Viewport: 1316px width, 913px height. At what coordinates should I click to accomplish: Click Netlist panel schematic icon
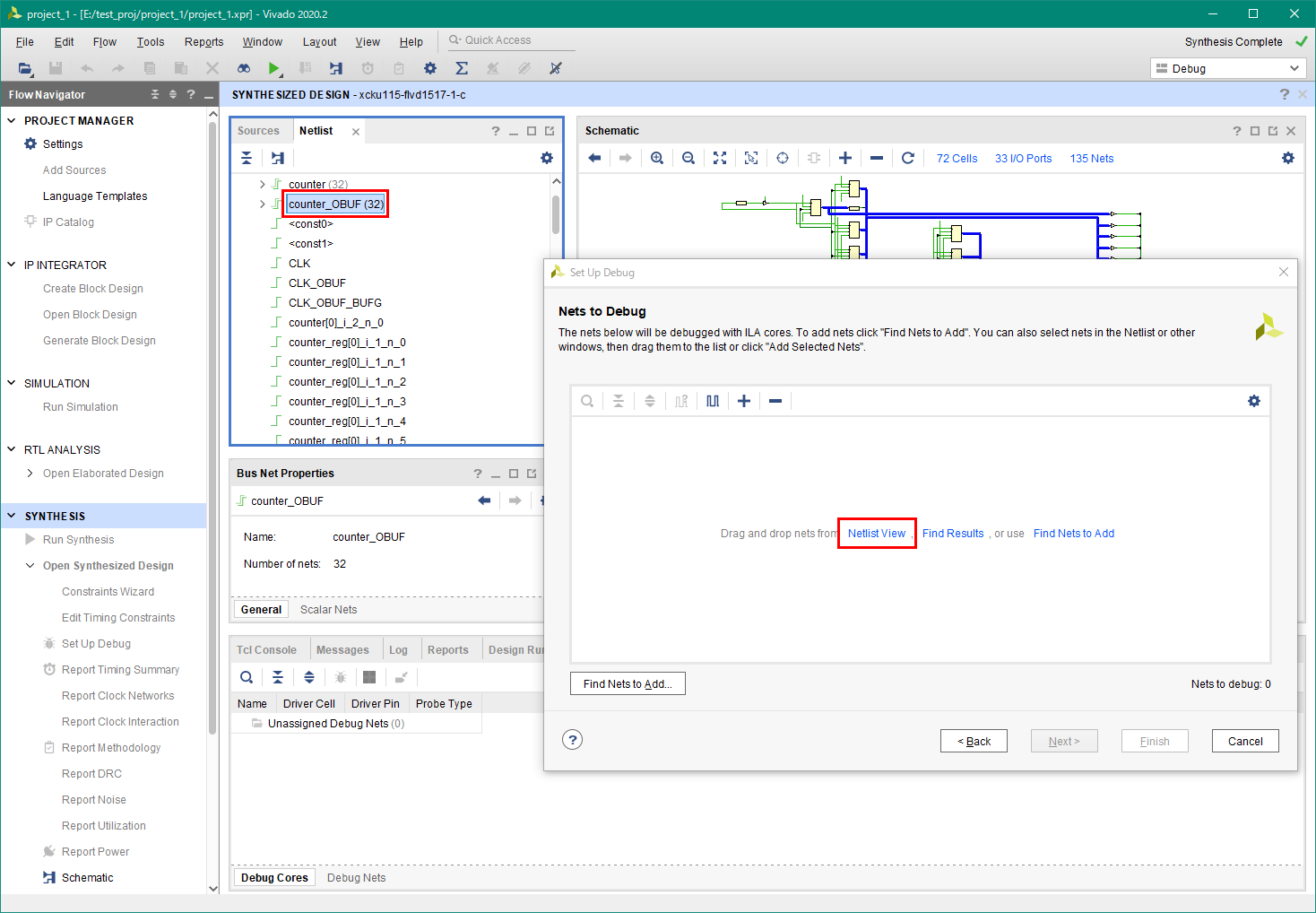278,158
